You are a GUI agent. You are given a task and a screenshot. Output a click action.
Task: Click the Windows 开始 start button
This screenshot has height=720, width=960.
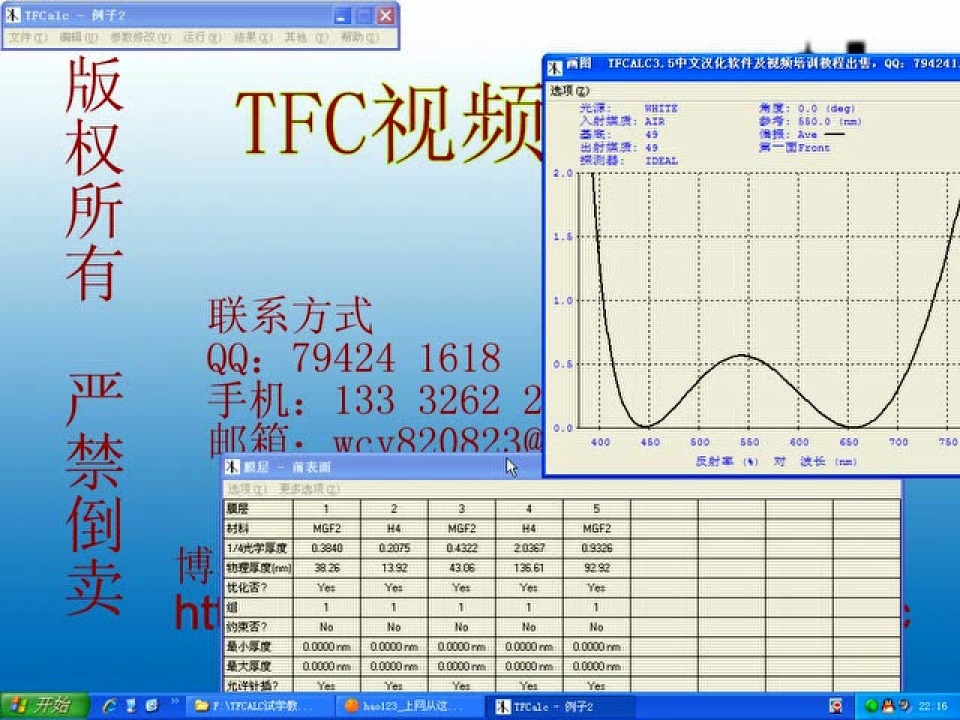coord(45,706)
